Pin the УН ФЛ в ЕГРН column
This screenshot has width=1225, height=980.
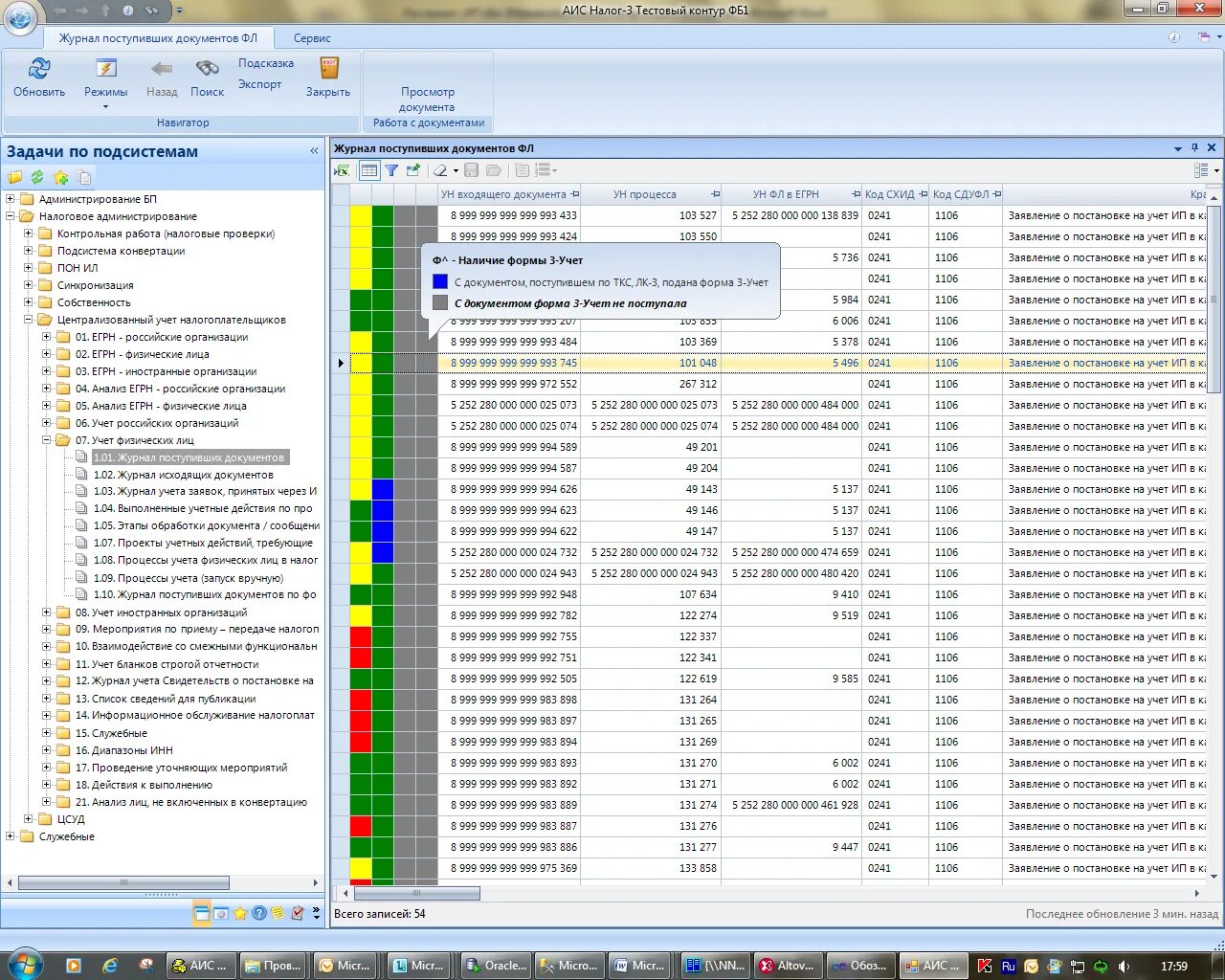coord(855,194)
